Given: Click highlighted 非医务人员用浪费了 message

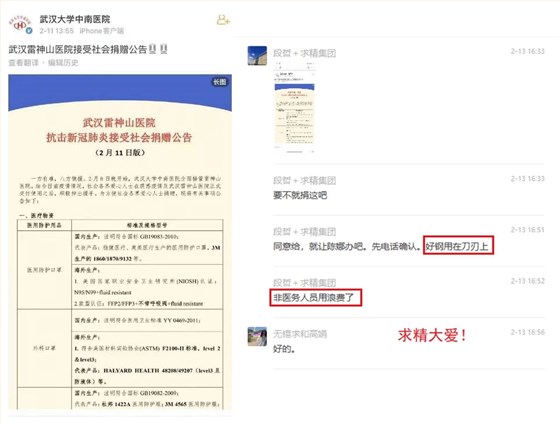Looking at the screenshot, I should click(x=316, y=298).
